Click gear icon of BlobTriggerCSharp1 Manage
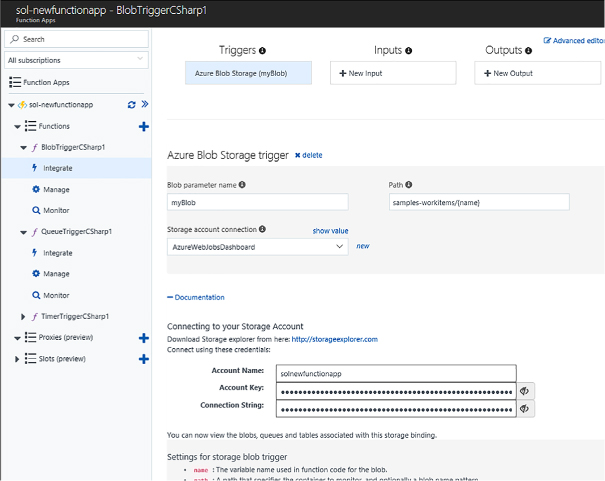Image resolution: width=605 pixels, height=481 pixels. click(36, 189)
